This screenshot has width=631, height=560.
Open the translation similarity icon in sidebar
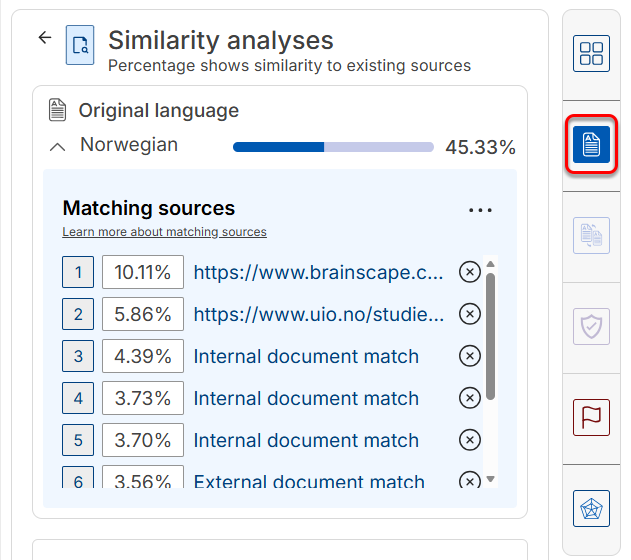pyautogui.click(x=591, y=235)
